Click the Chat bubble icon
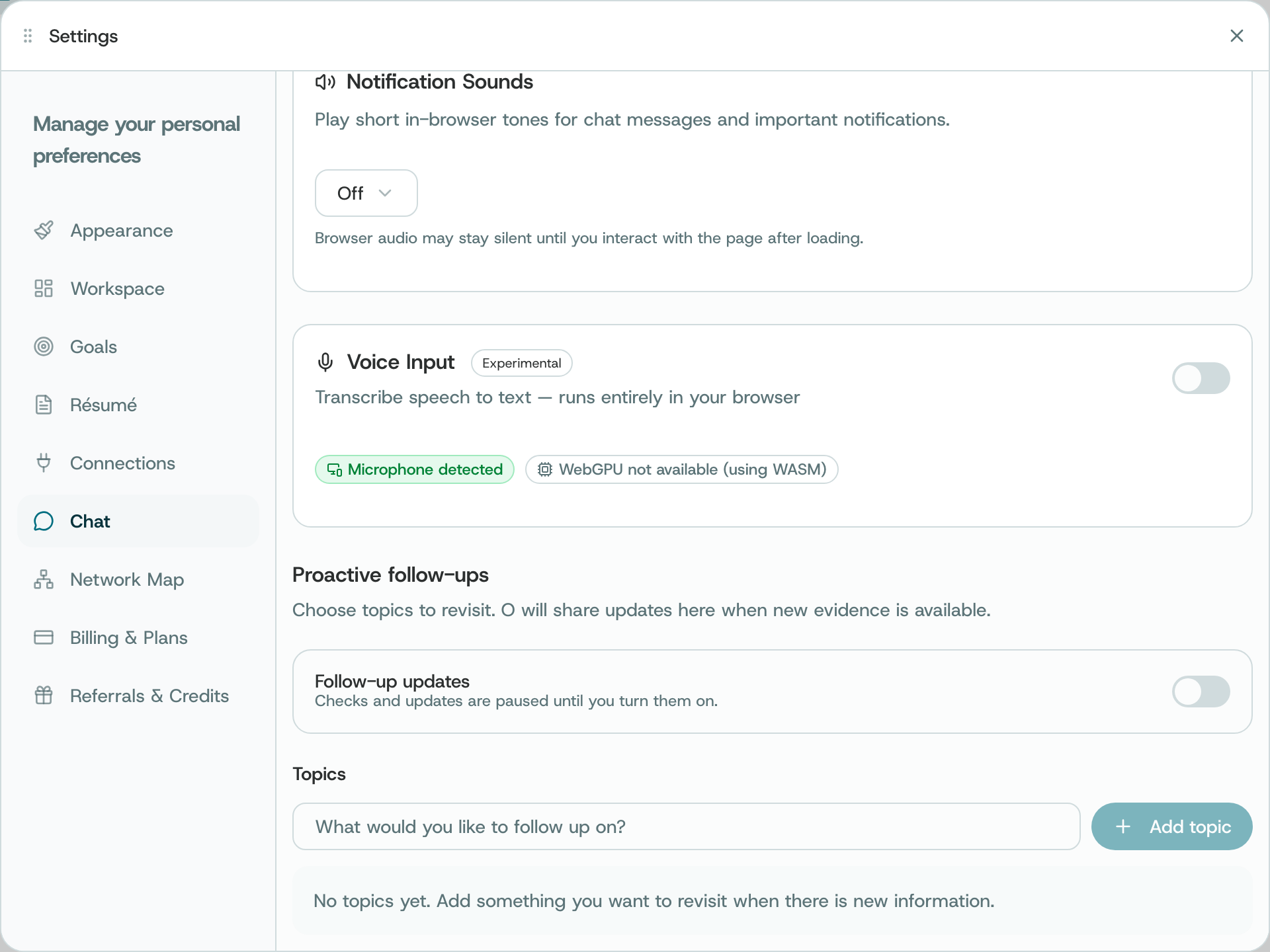This screenshot has height=952, width=1270. click(x=44, y=521)
